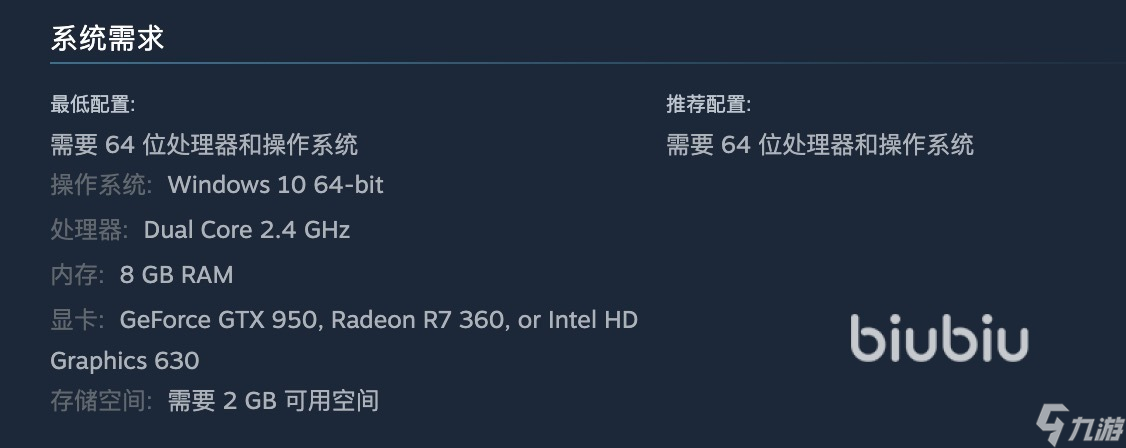Click minimum 需要 64 位处理器 notice

point(204,145)
